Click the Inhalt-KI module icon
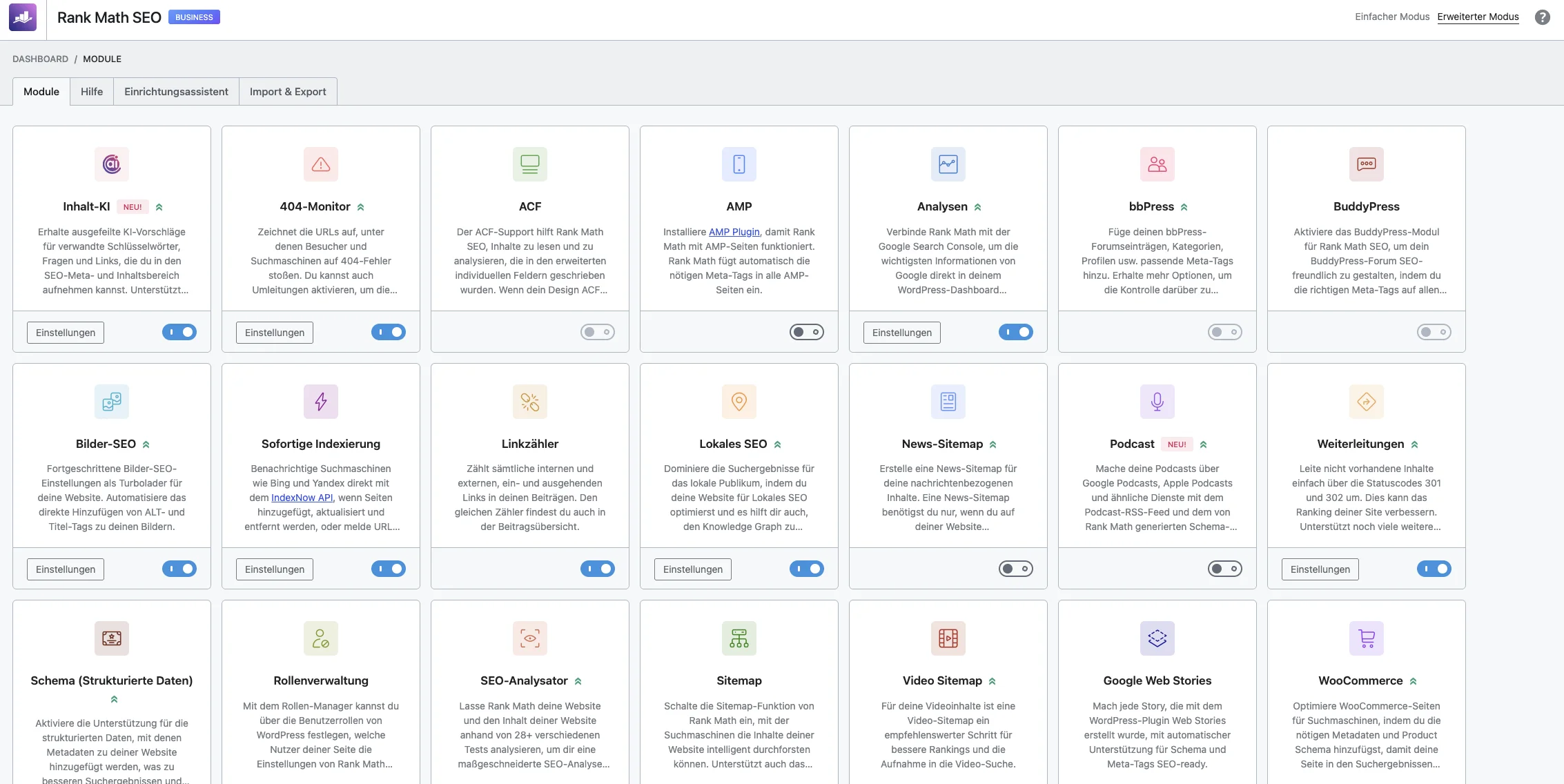Screen dimensions: 1564x784 tap(112, 164)
